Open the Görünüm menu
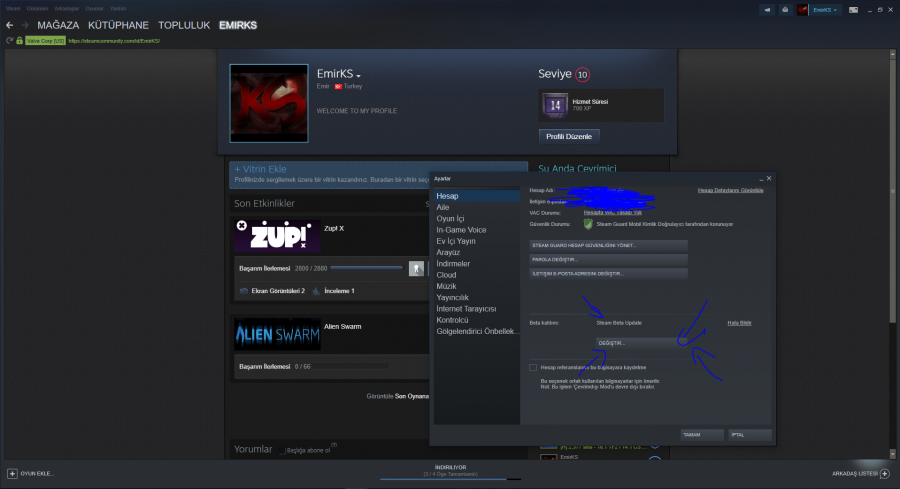This screenshot has height=489, width=900. click(37, 9)
